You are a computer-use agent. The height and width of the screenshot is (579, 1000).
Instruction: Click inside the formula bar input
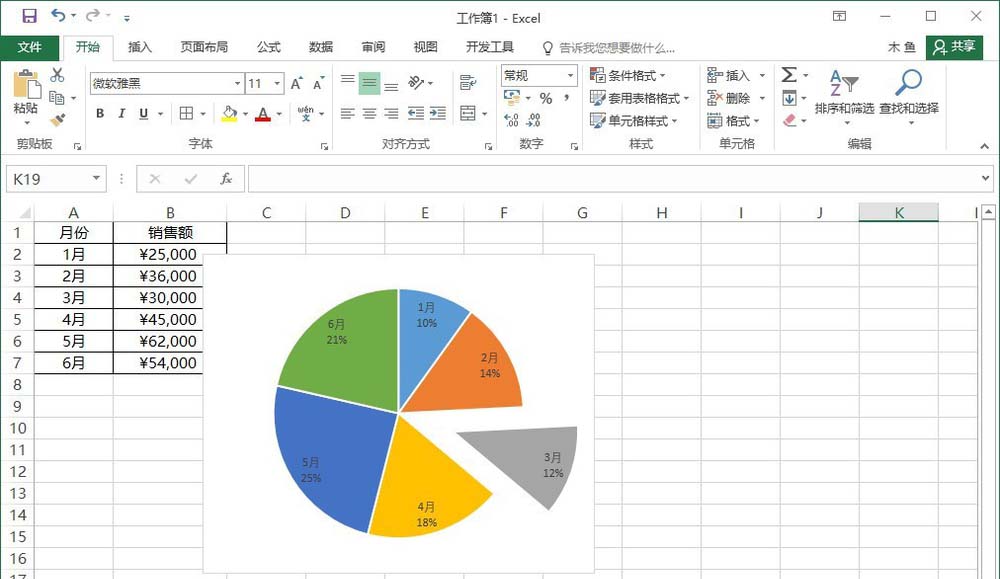612,179
